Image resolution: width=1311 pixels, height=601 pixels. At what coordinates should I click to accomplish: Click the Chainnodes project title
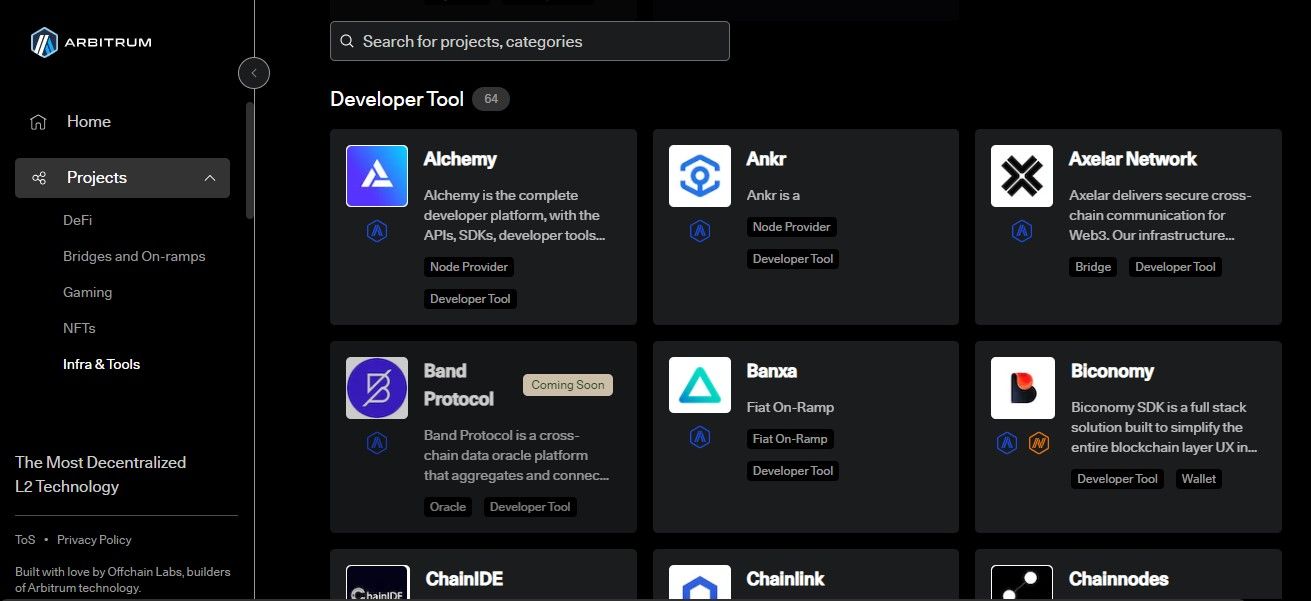tap(1119, 579)
